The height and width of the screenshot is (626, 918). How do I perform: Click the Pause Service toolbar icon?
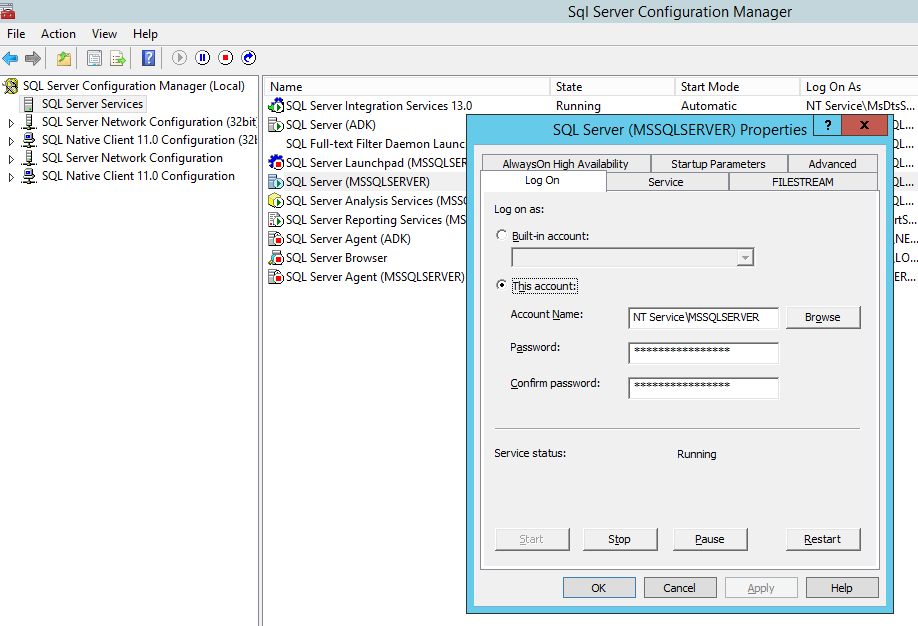click(203, 57)
